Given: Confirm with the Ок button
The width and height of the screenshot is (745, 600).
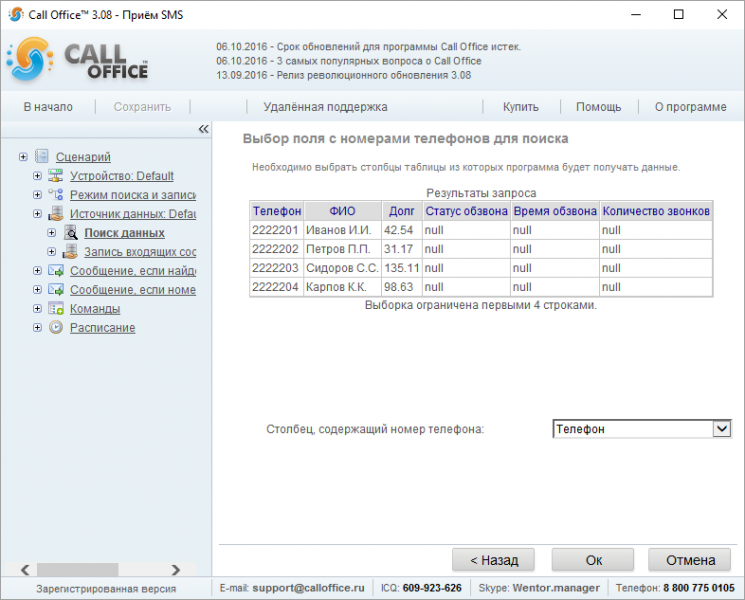Looking at the screenshot, I should click(593, 560).
